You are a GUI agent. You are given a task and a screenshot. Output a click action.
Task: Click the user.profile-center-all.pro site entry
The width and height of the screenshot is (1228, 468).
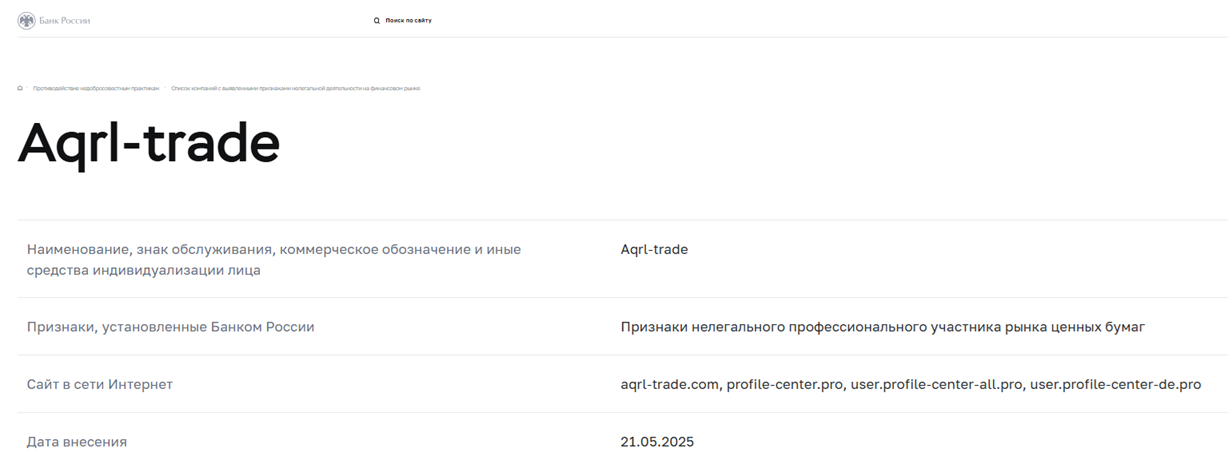[936, 384]
